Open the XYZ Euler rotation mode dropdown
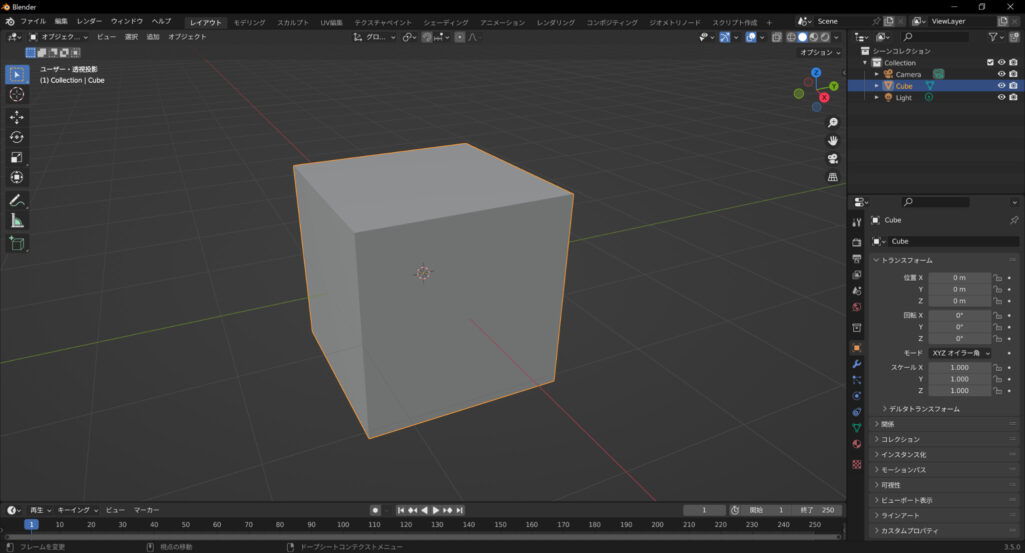 click(x=960, y=353)
